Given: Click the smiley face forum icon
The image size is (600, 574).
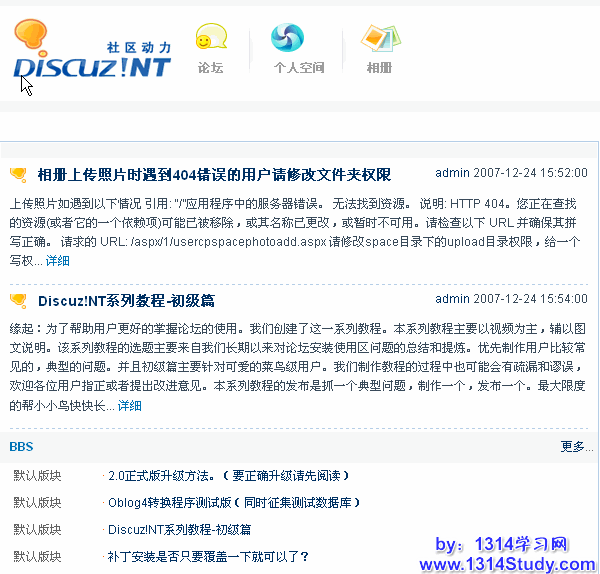Looking at the screenshot, I should (x=210, y=39).
